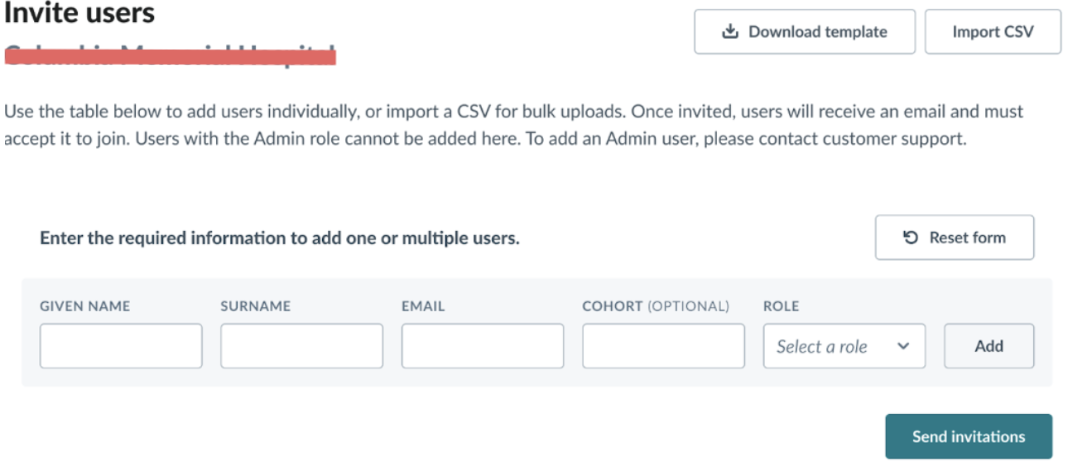This screenshot has width=1068, height=468.
Task: Click the Download template text
Action: tap(817, 32)
